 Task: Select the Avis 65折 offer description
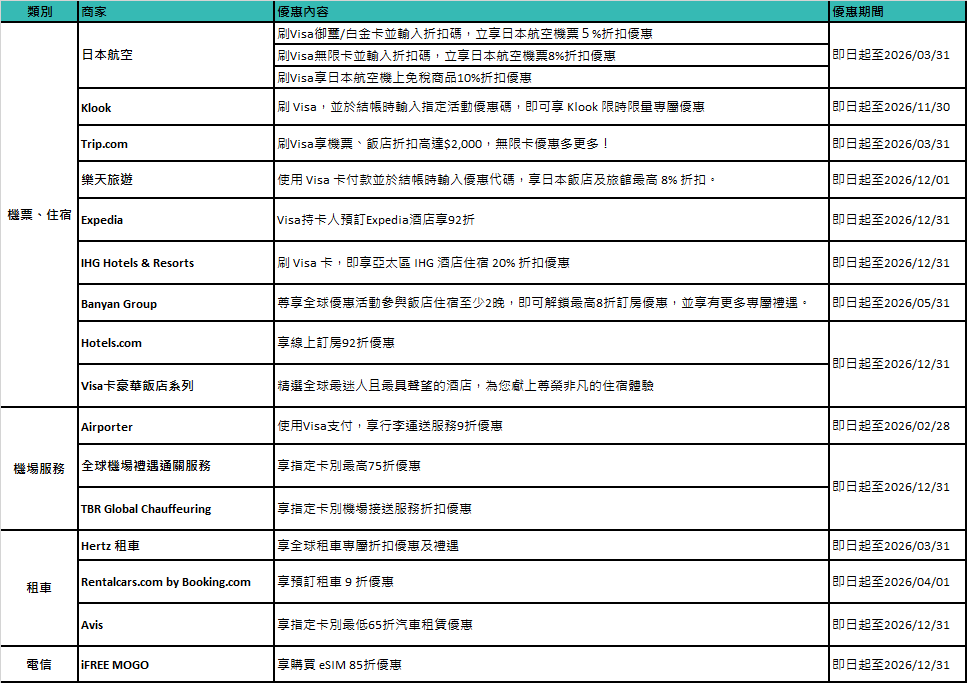pyautogui.click(x=374, y=625)
